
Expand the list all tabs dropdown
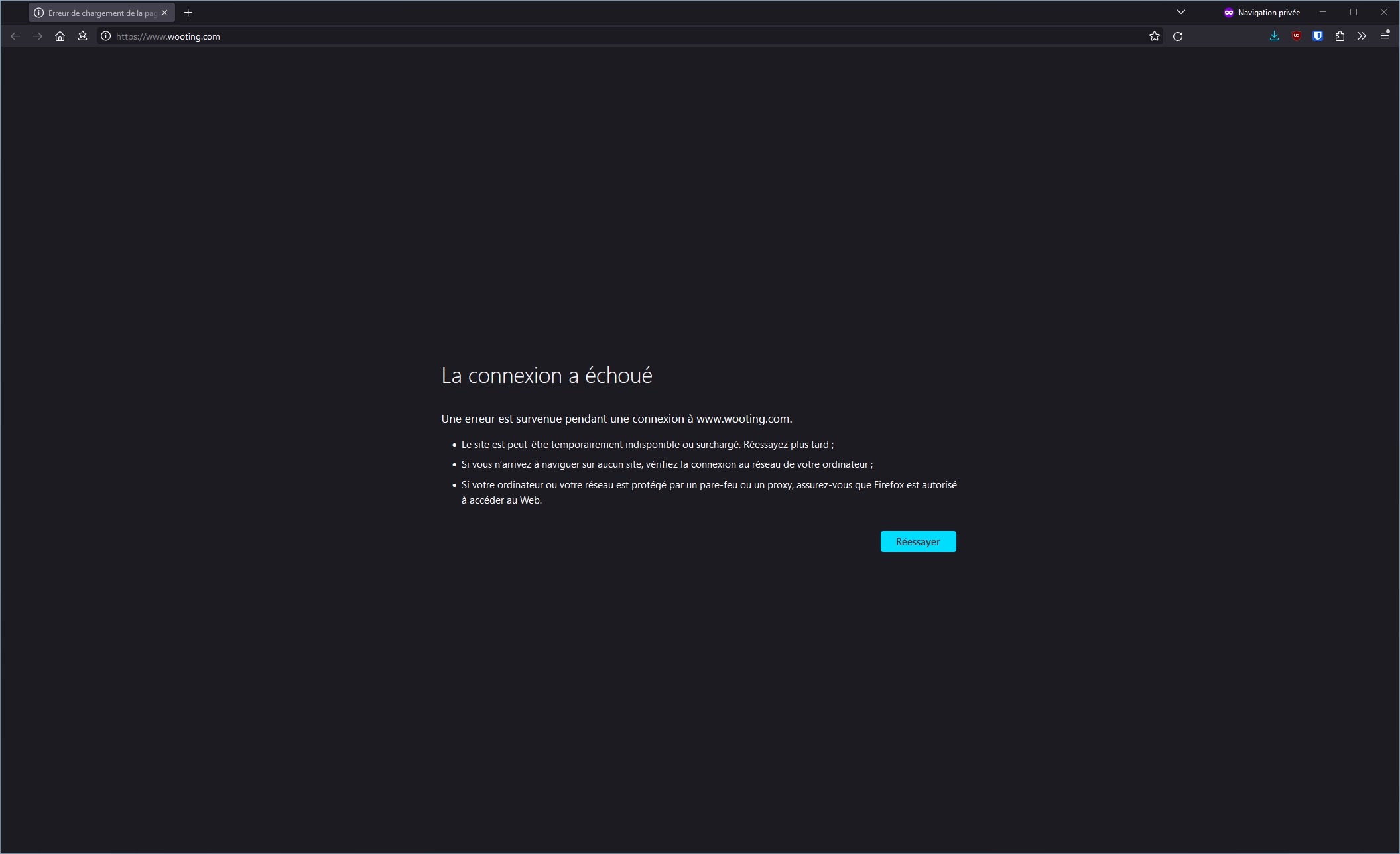1181,12
